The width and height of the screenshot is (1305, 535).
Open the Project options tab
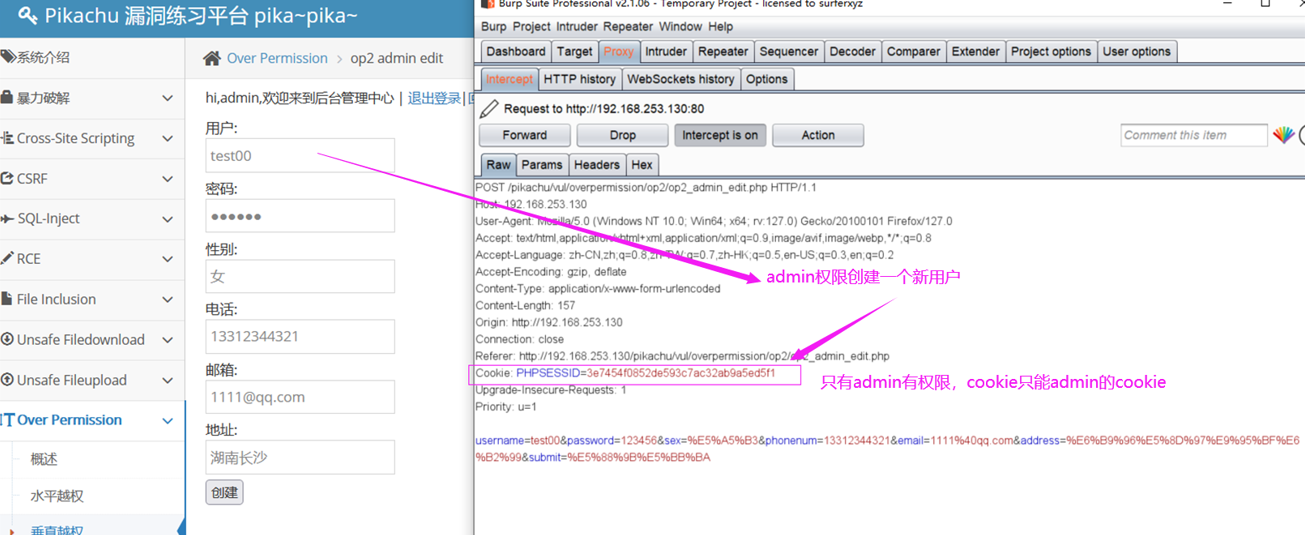1051,51
